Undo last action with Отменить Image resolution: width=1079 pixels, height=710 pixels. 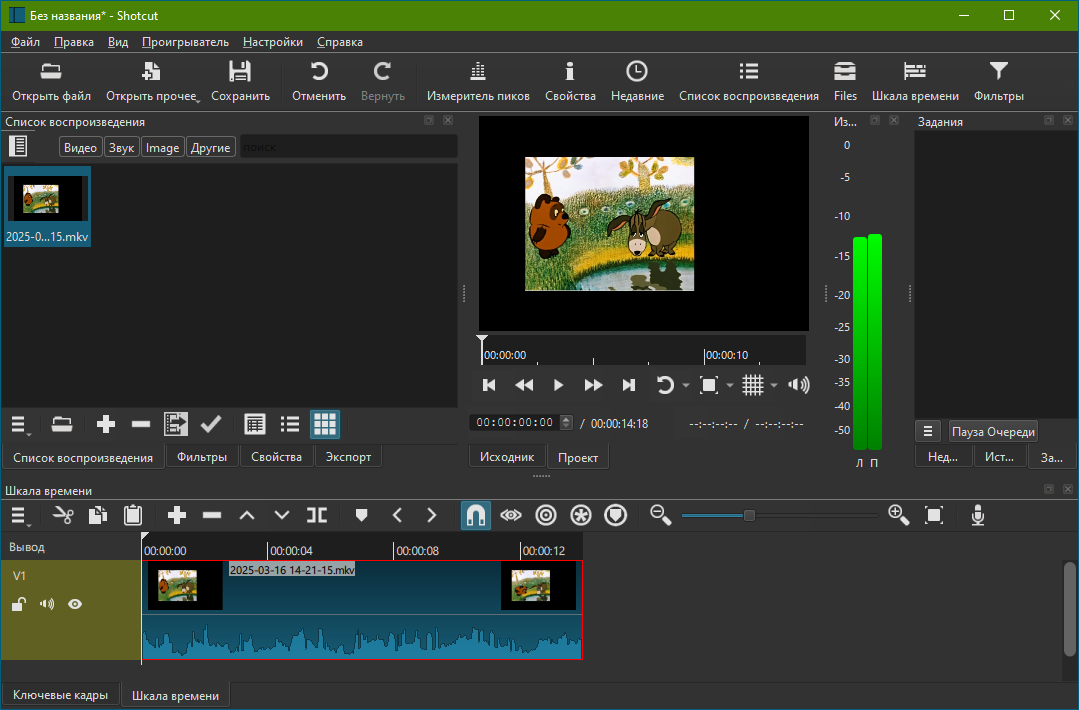tap(319, 81)
